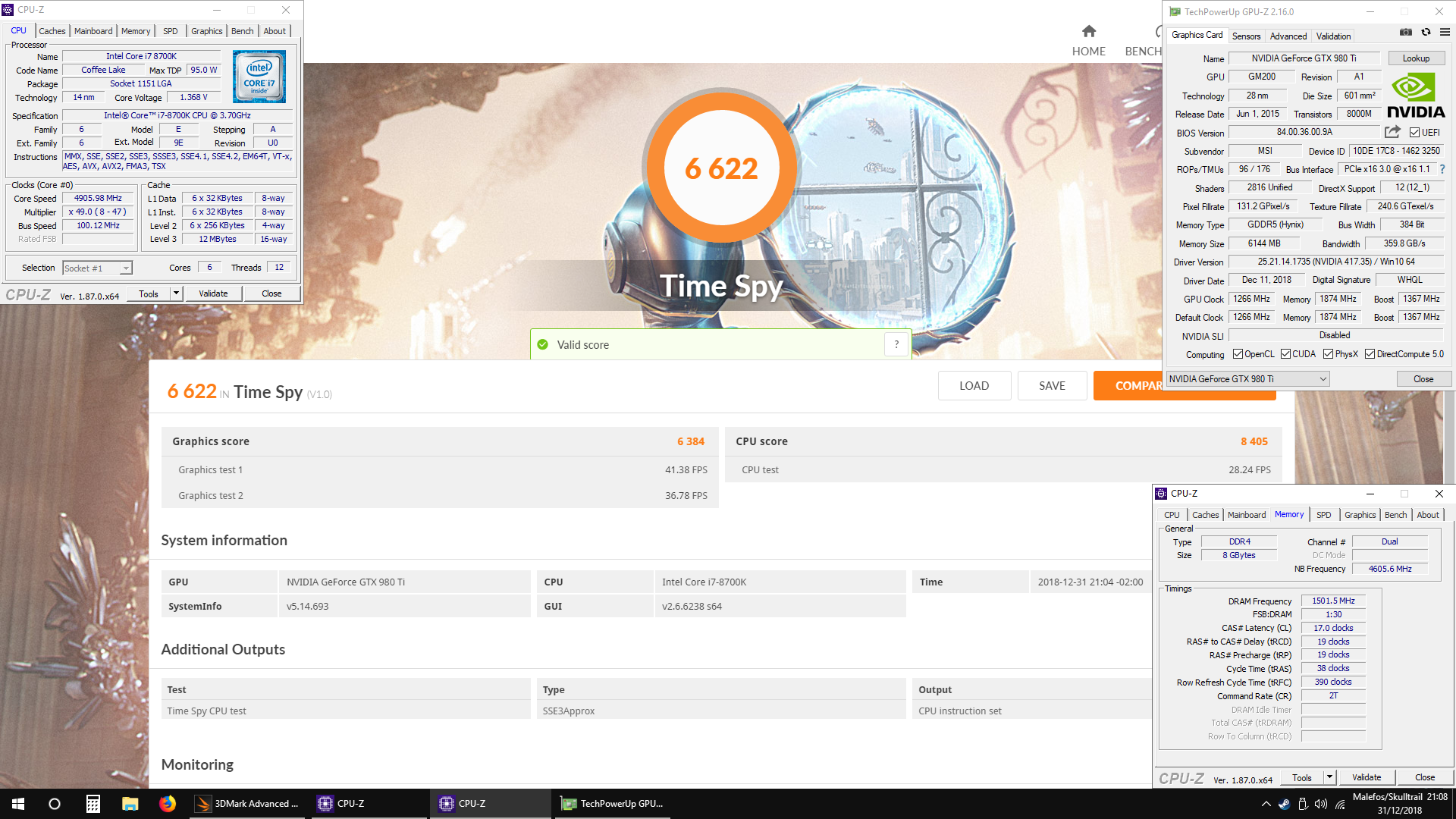Toggle the OpenCL checkbox
The width and height of the screenshot is (1456, 819).
point(1238,354)
